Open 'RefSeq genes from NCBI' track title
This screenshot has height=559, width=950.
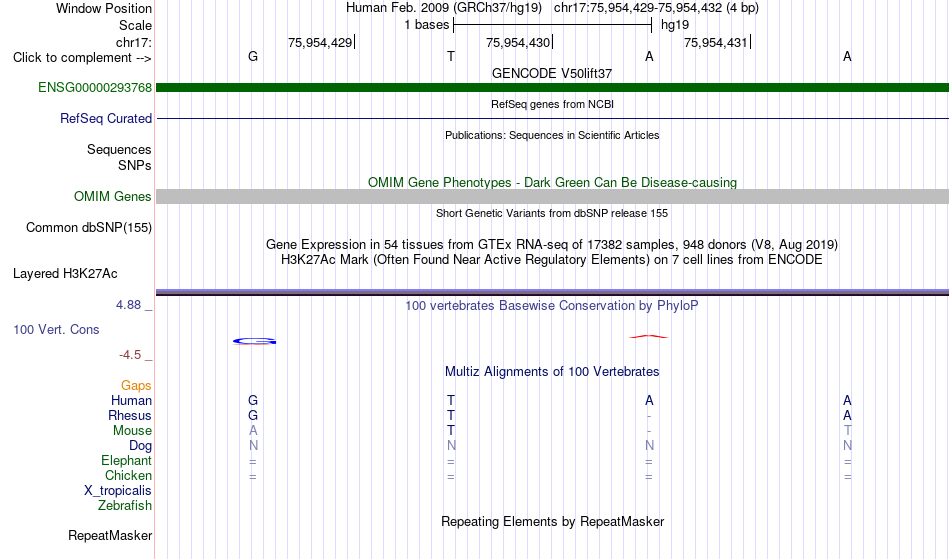[552, 104]
